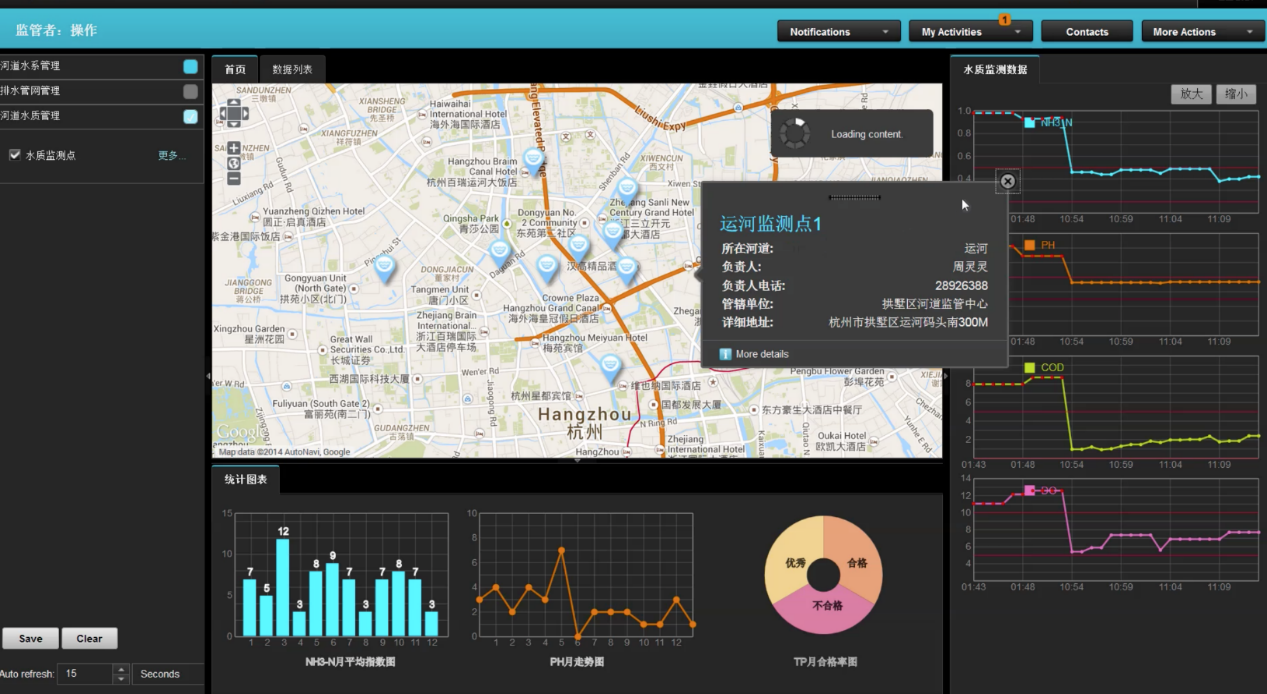Click the name 周灵灵 in the popup

coord(970,267)
